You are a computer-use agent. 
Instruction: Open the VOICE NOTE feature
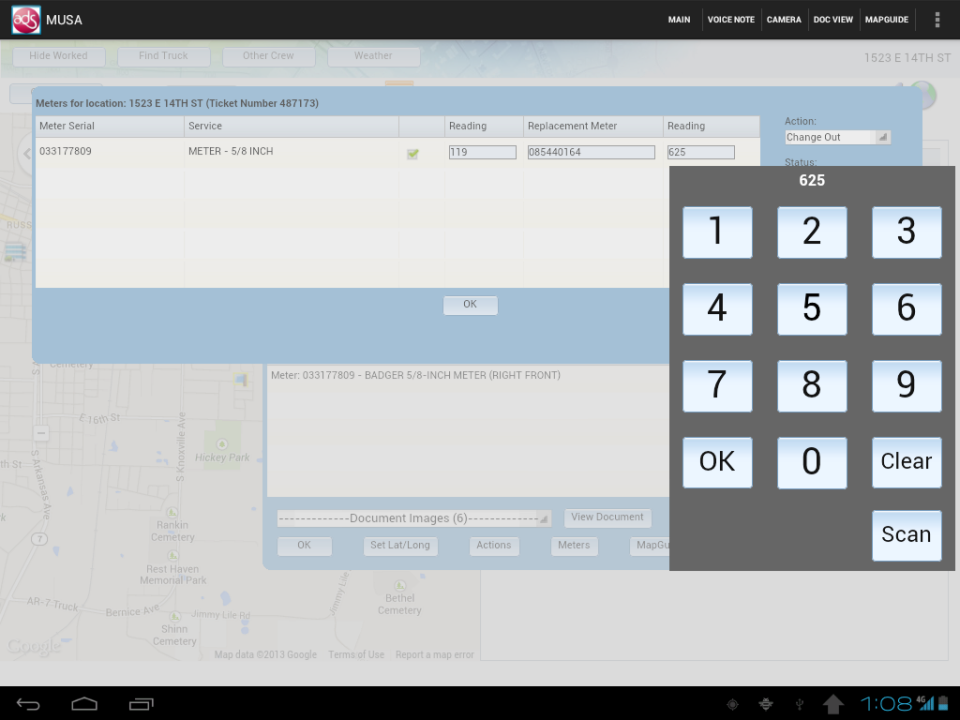pos(730,19)
